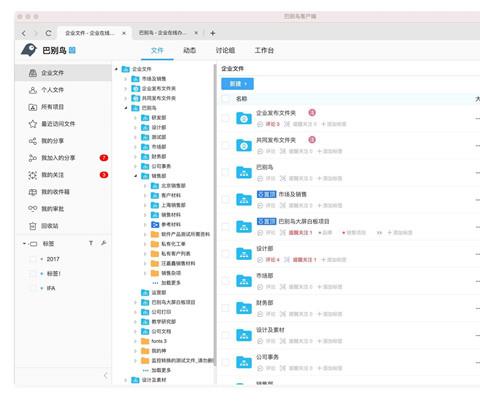Open 我的分享 share icon
Viewport: 480px width, 404px height.
[x=33, y=141]
